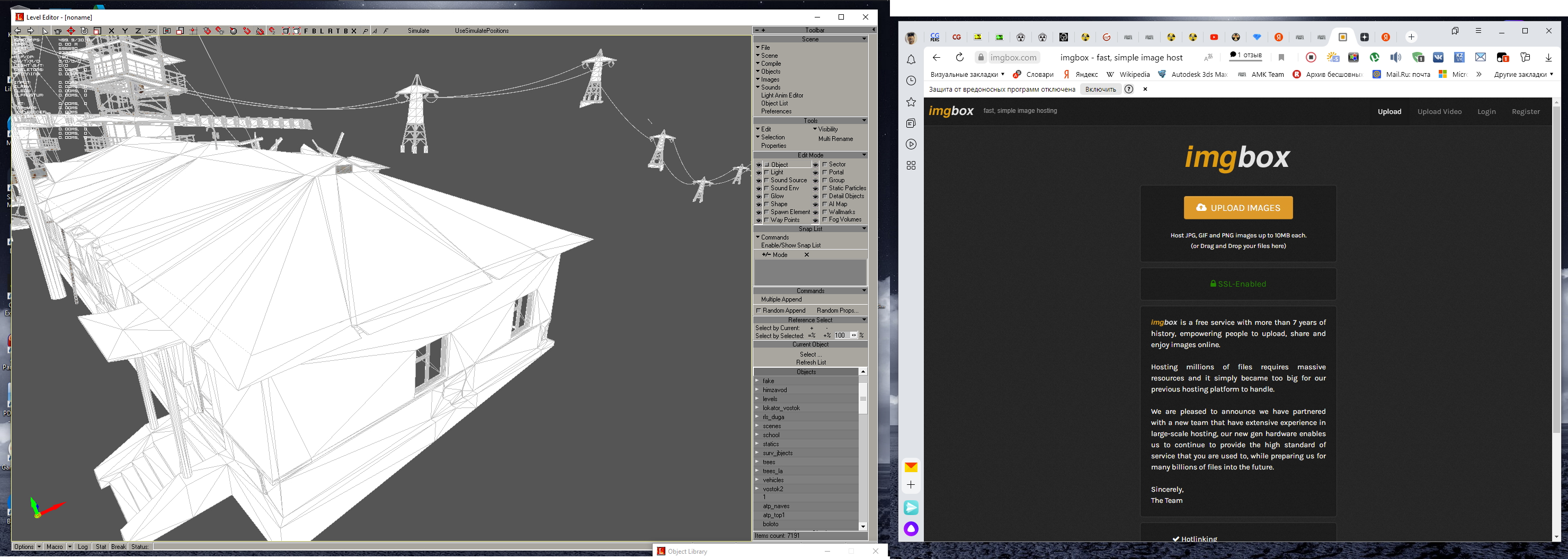1568x559 pixels.
Task: Lock to the Y axis
Action: (x=125, y=30)
